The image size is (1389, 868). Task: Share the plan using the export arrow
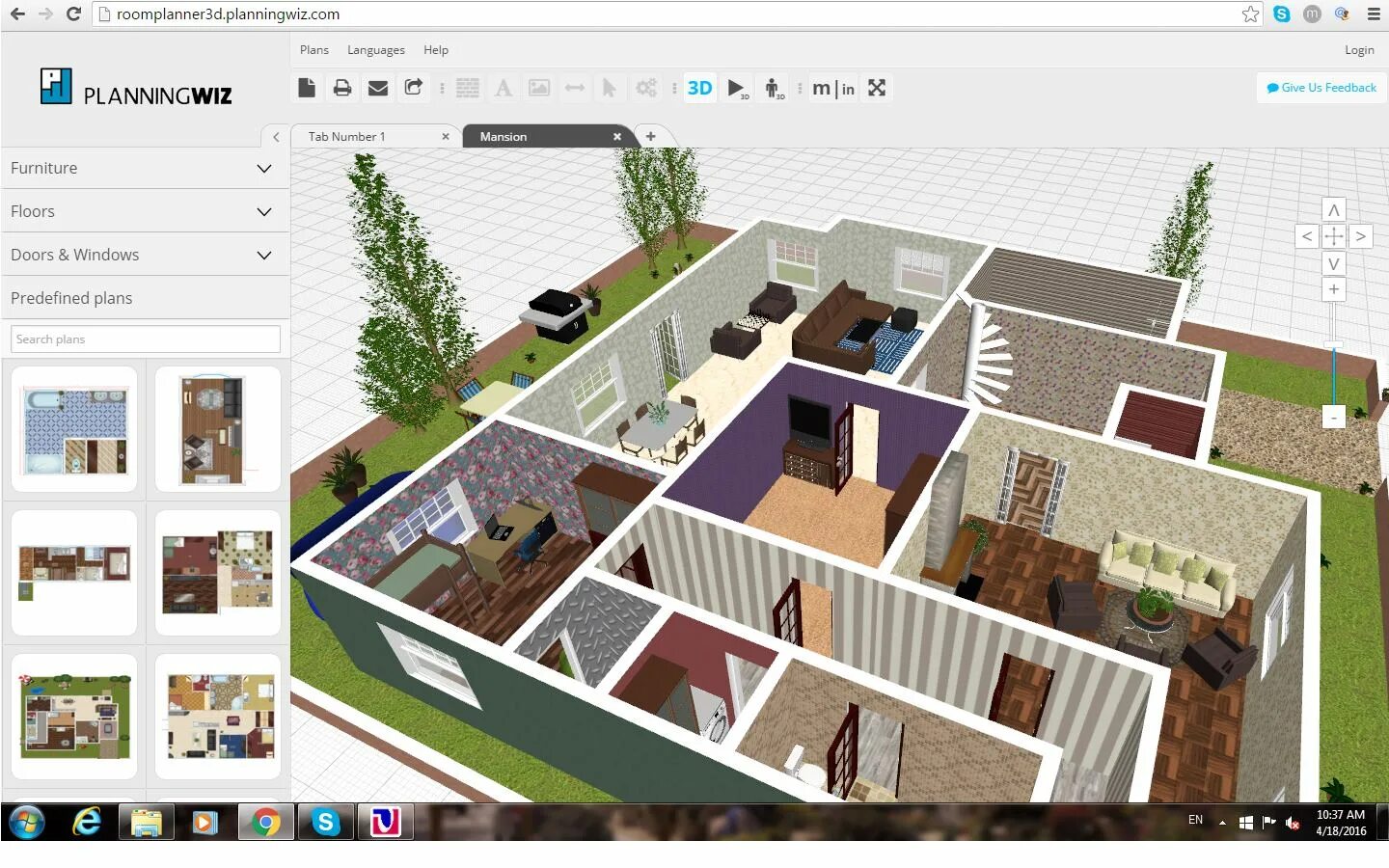coord(413,88)
